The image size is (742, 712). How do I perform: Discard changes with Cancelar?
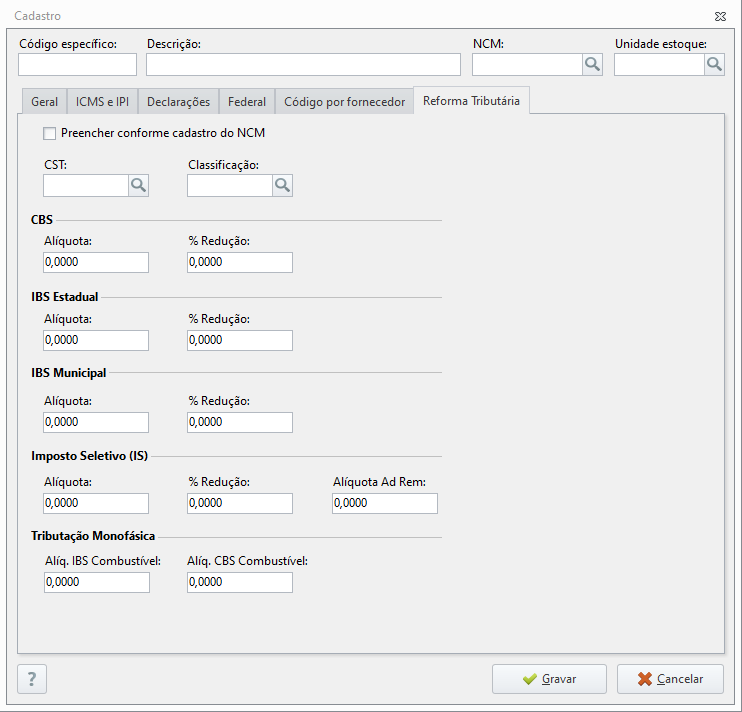[x=670, y=679]
